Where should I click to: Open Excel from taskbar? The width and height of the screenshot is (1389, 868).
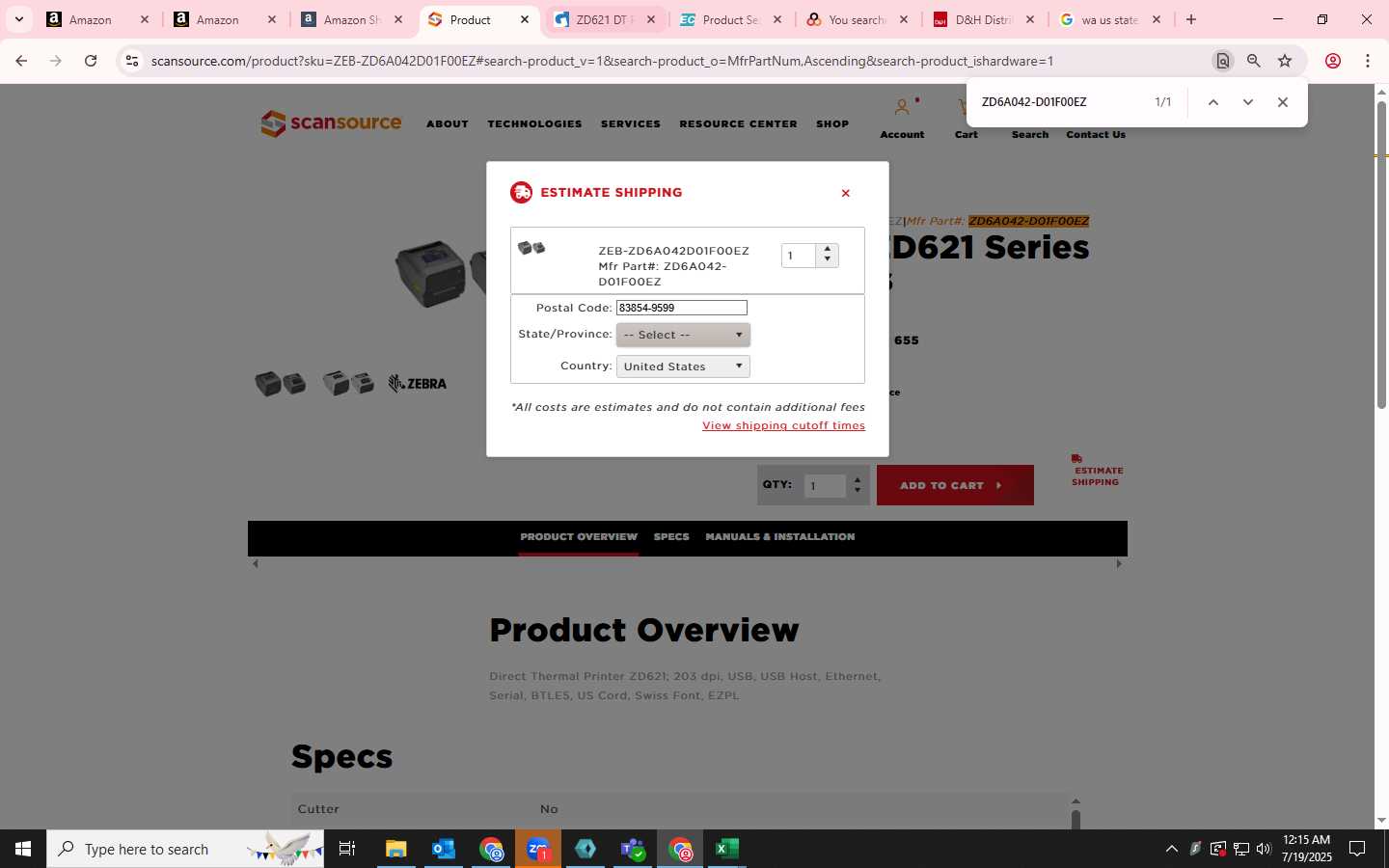[x=727, y=849]
